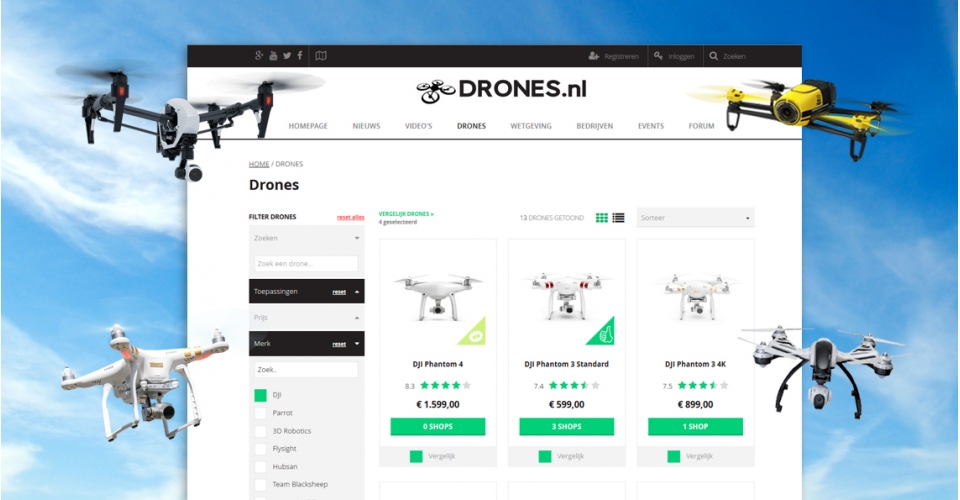Viewport: 960px width, 500px height.
Task: Uncheck the DJI brand filter
Action: (x=261, y=395)
